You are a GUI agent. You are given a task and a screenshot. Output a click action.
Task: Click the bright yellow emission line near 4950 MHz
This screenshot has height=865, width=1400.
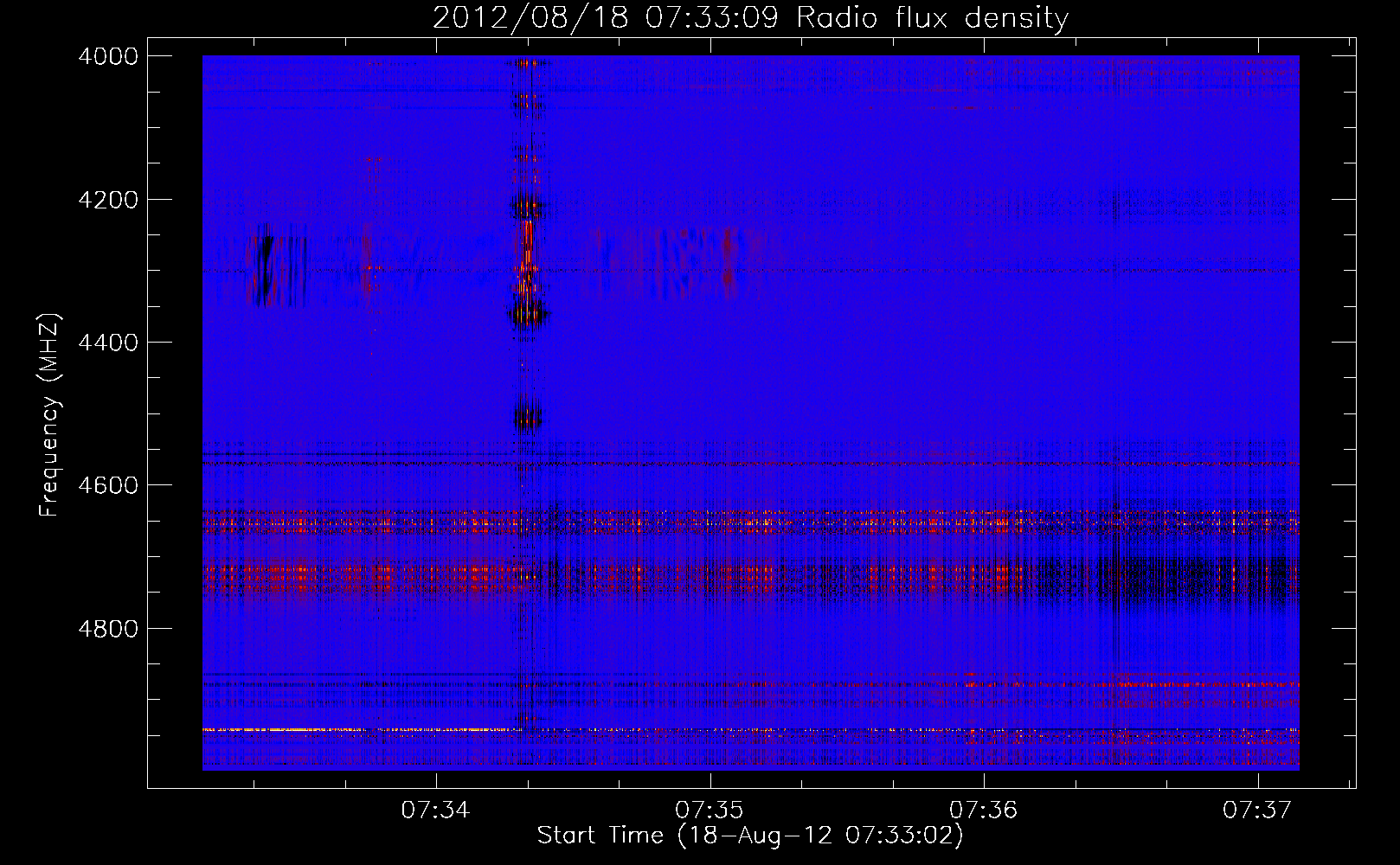click(362, 730)
